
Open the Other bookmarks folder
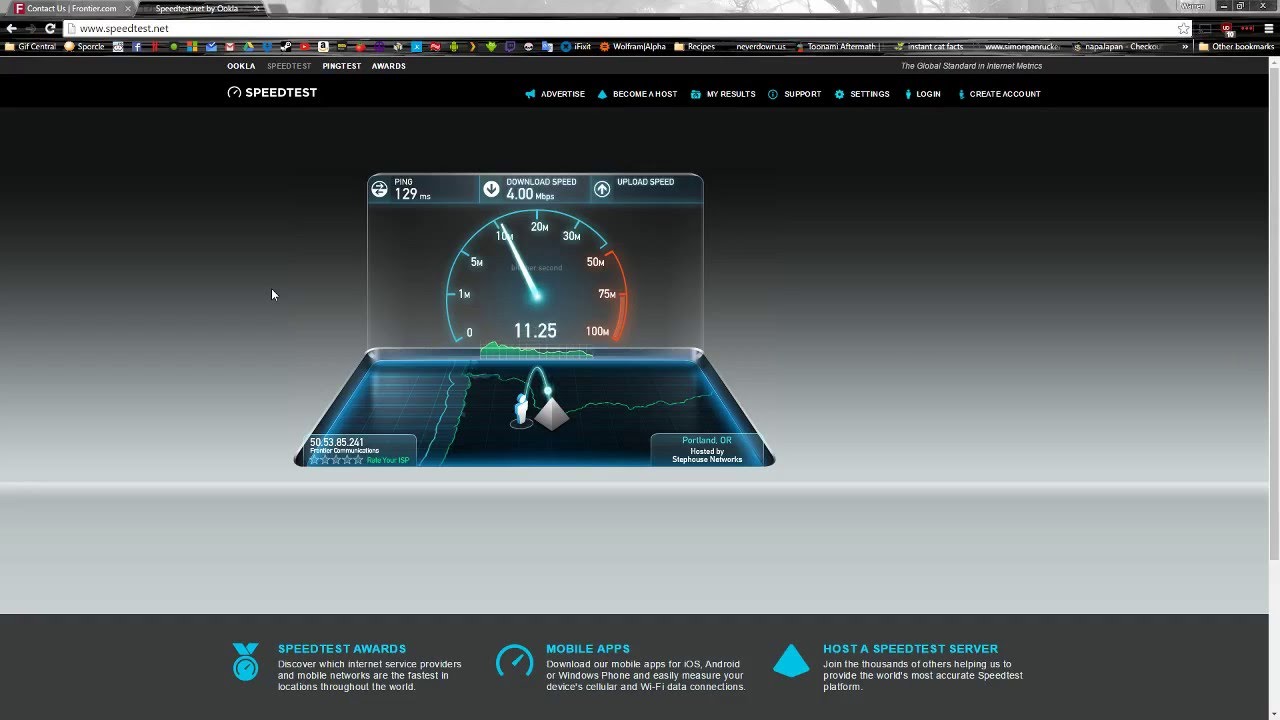[x=1237, y=46]
